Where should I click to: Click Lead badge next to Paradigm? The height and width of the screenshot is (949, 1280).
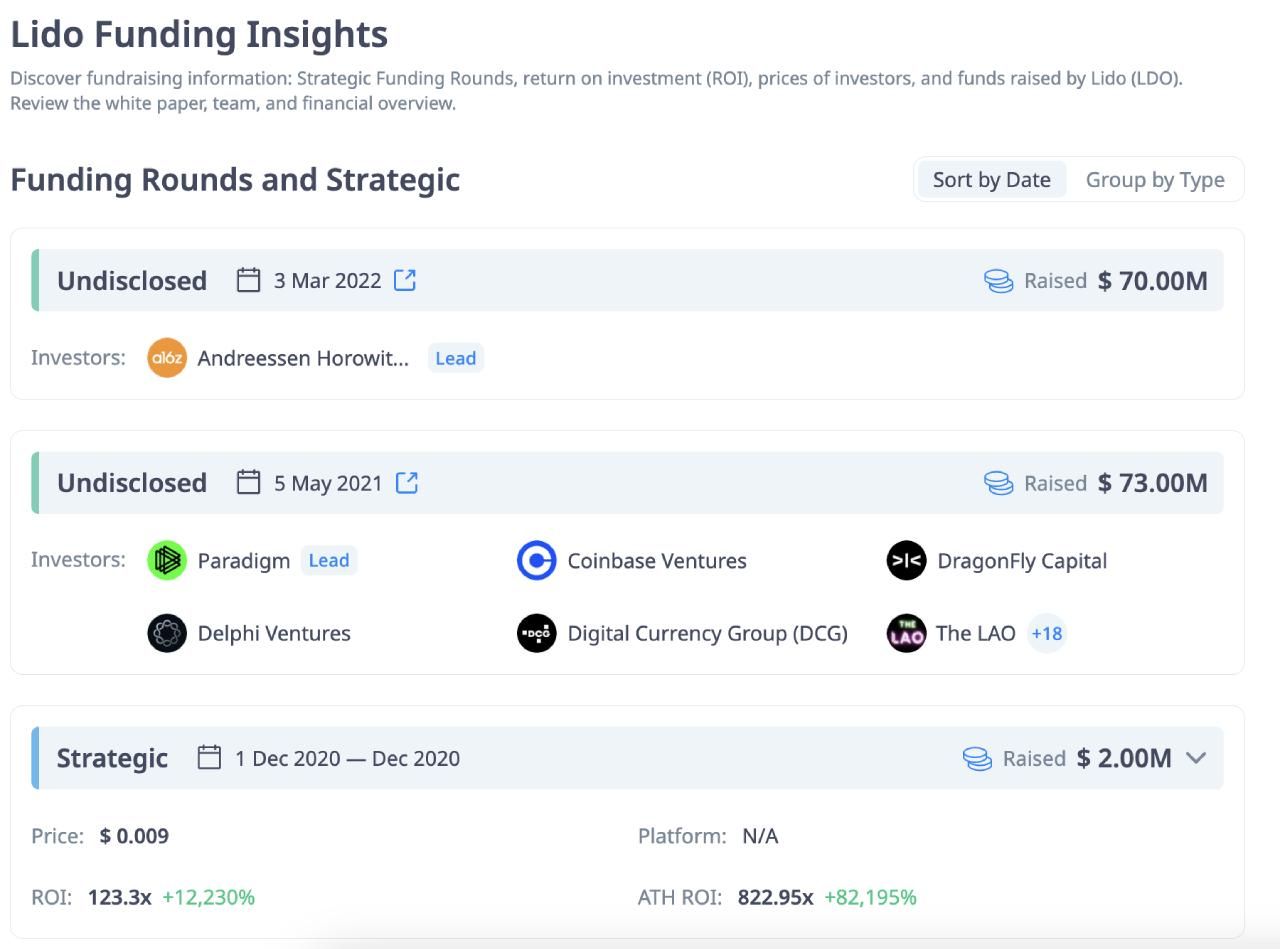329,560
